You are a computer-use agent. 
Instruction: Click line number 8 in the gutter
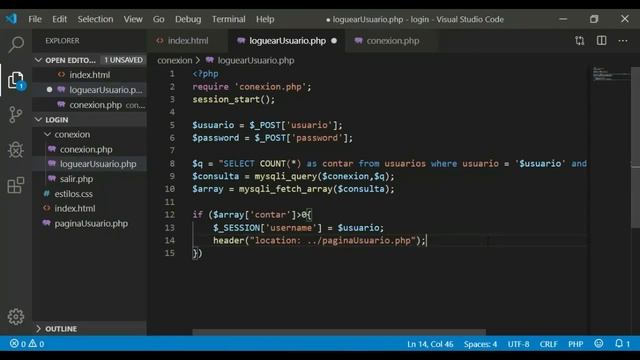(x=172, y=163)
